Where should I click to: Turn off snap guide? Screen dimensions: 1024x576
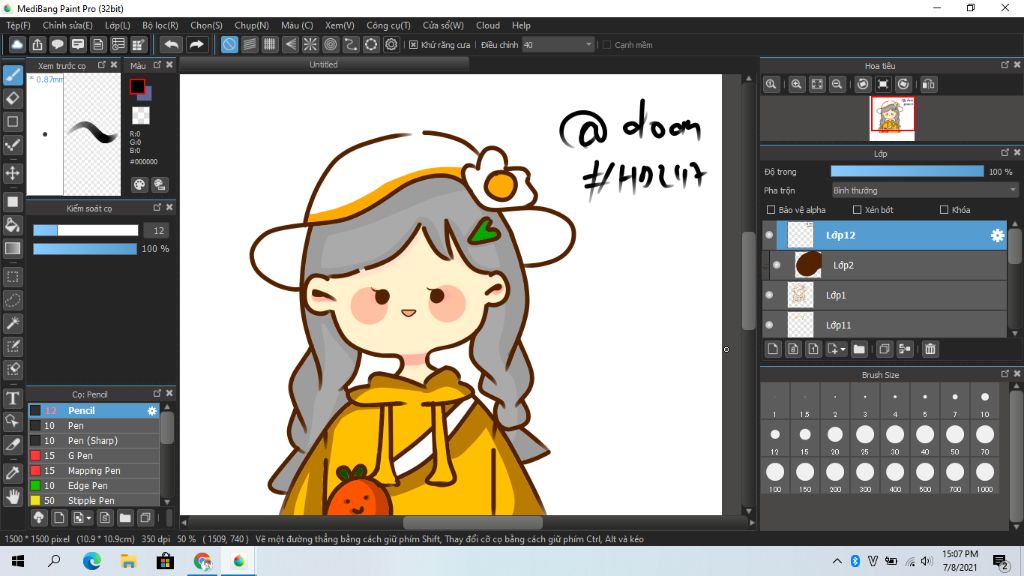229,44
